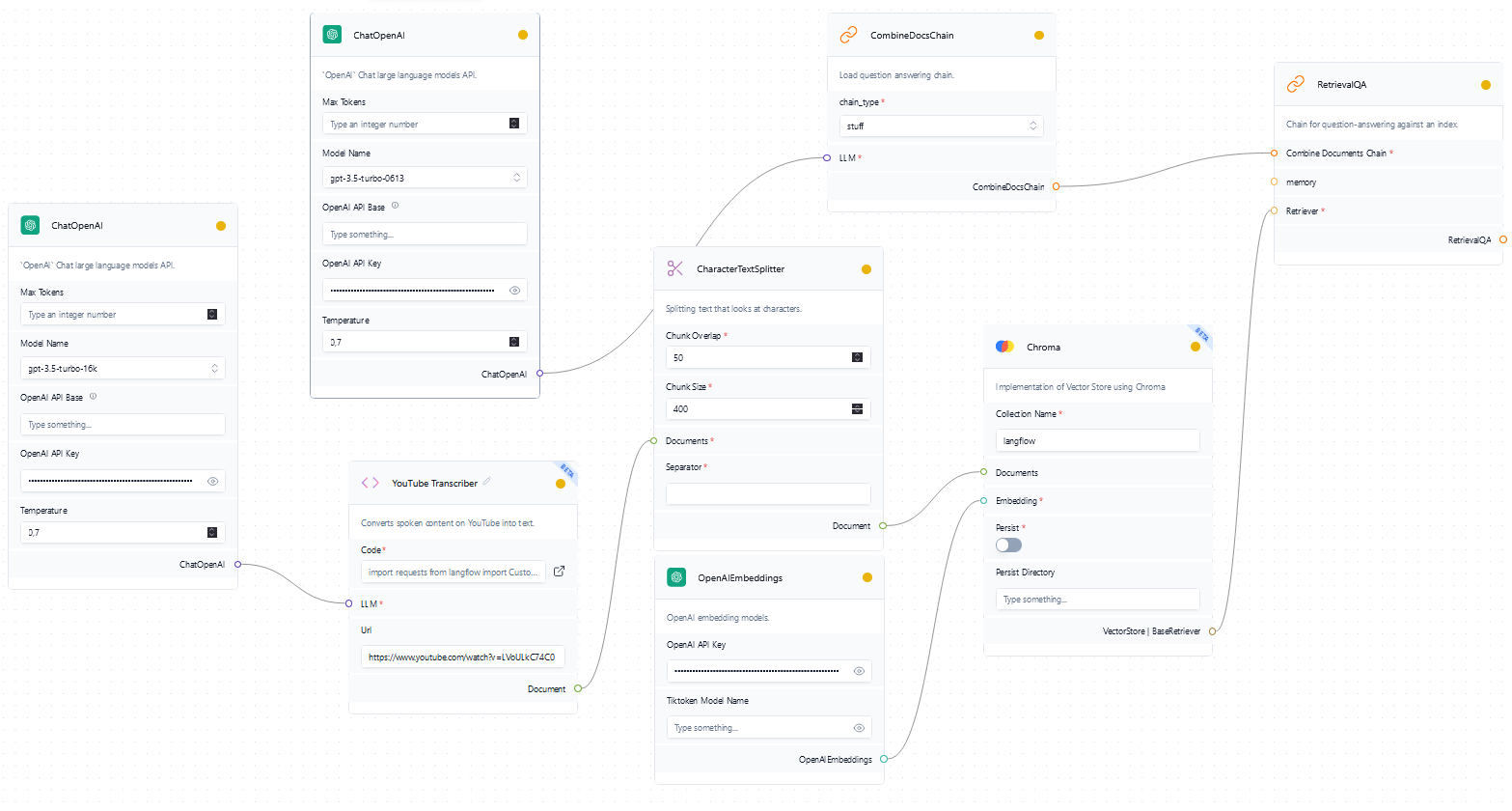Reveal the OpenAI API Key in the gpt-3.5-turbo-0613 node

tap(514, 290)
